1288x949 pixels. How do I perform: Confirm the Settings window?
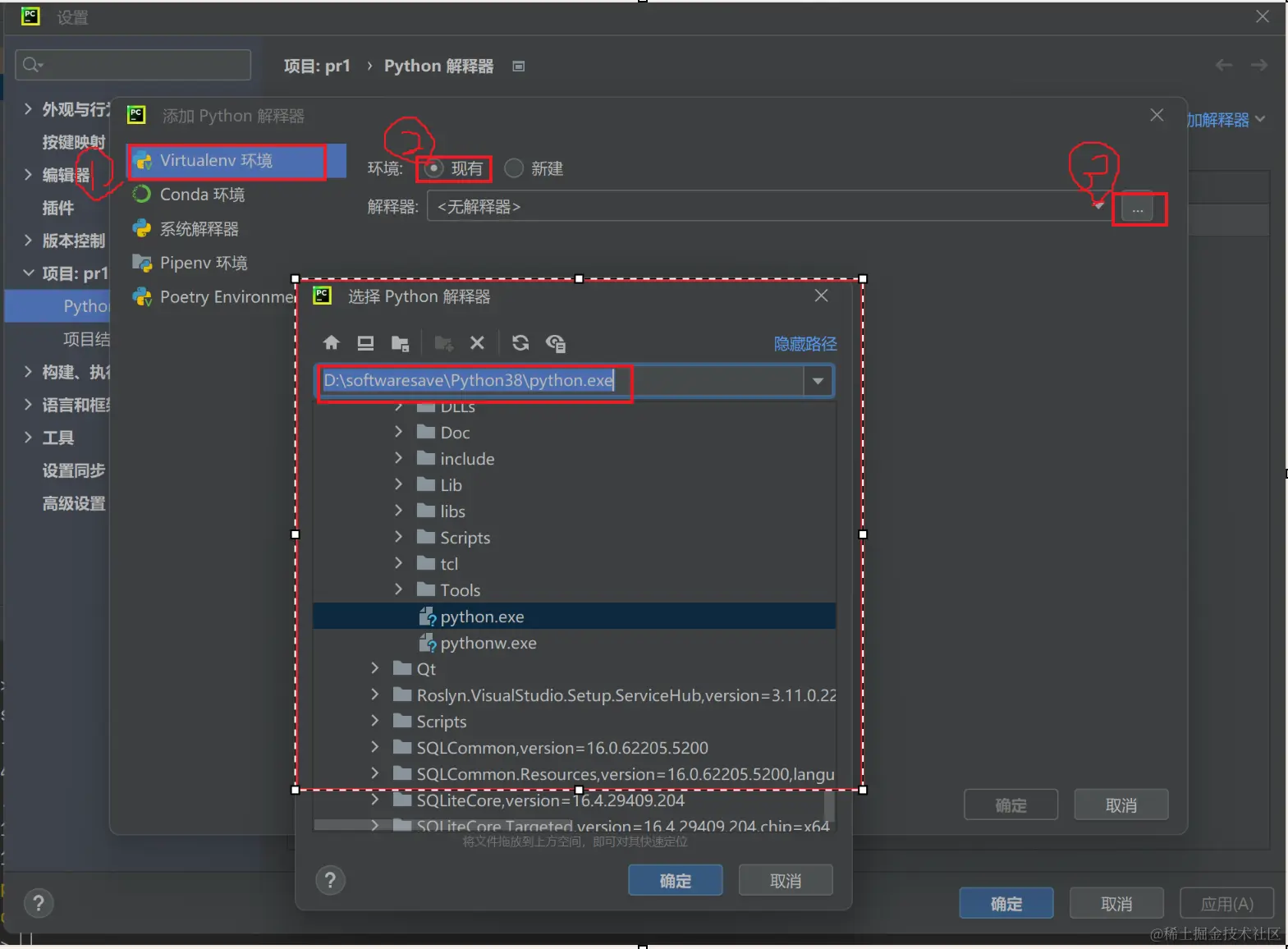pos(1006,904)
